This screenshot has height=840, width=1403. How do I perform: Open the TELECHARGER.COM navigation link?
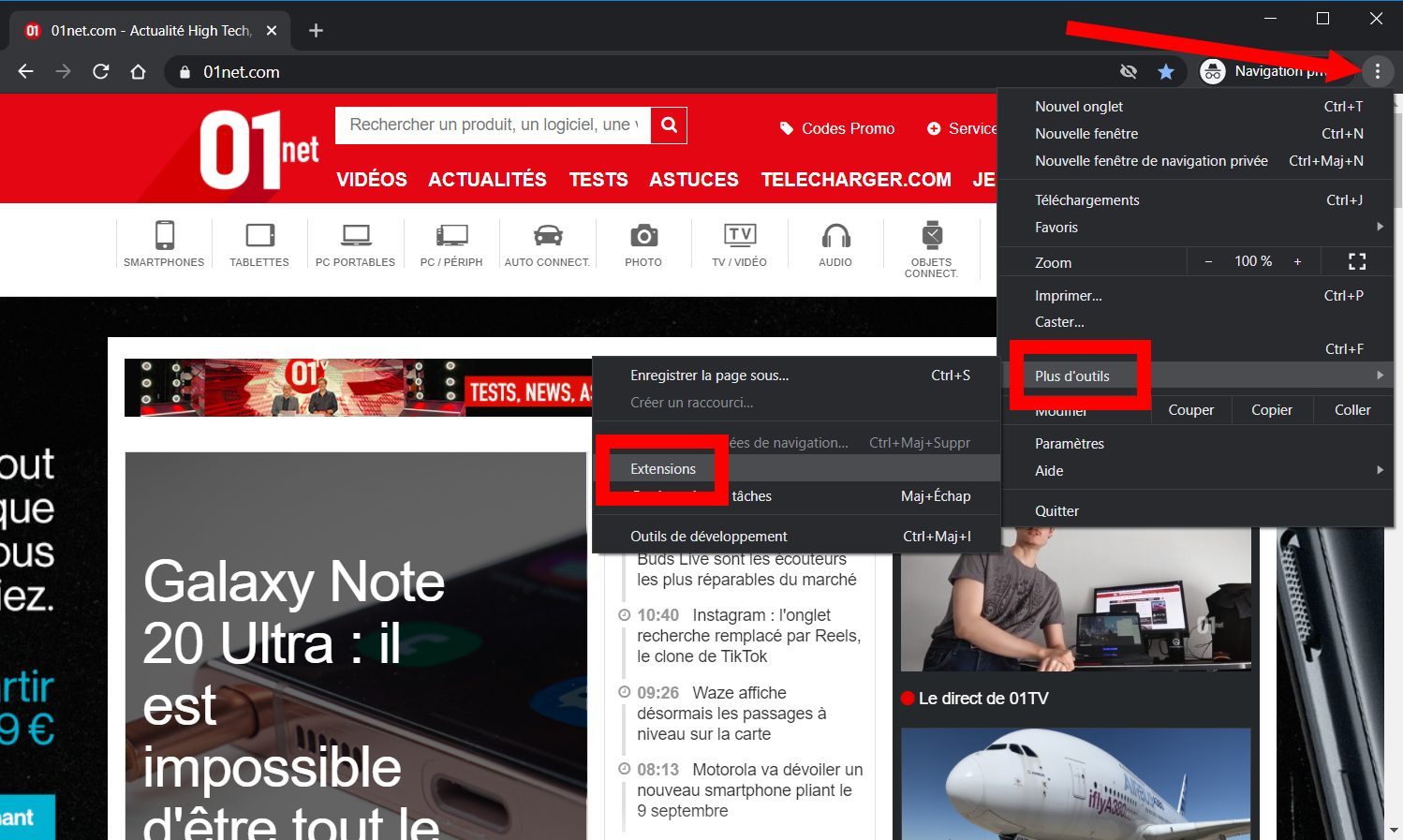856,179
